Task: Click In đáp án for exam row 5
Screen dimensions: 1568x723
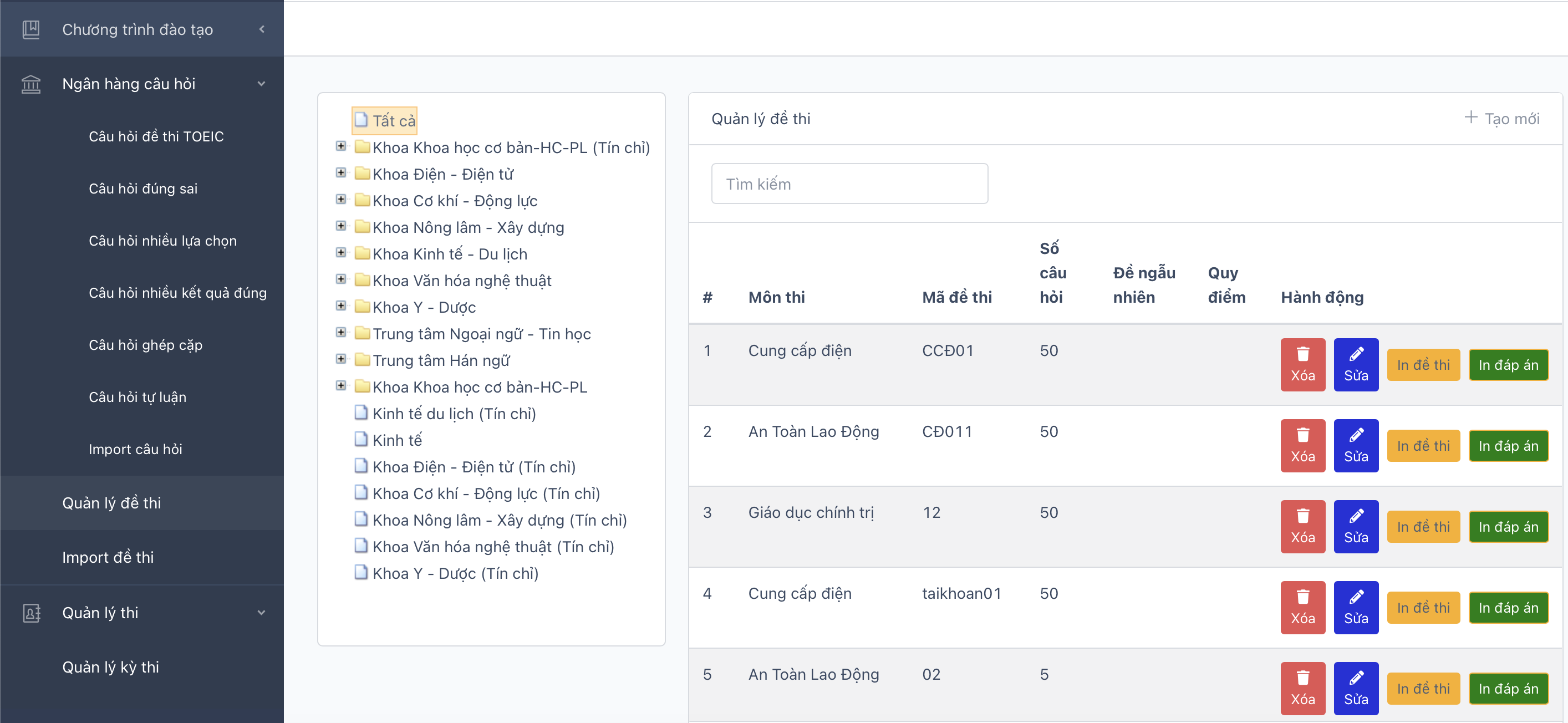Action: pos(1508,688)
